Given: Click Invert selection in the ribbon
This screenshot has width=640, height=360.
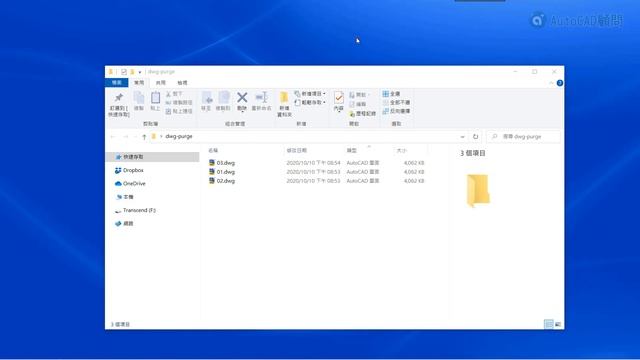Looking at the screenshot, I should [396, 111].
